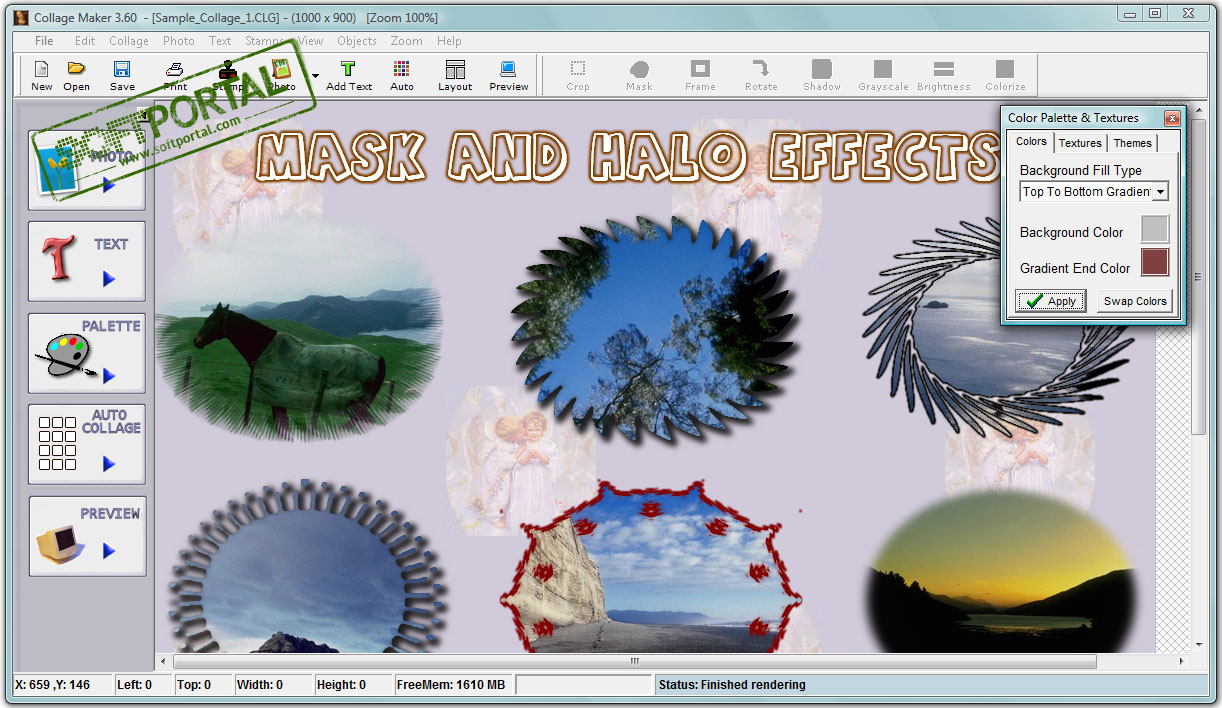Screen dimensions: 1222x708
Task: Click the FreeMem: 1610 MB status entry
Action: (x=451, y=685)
